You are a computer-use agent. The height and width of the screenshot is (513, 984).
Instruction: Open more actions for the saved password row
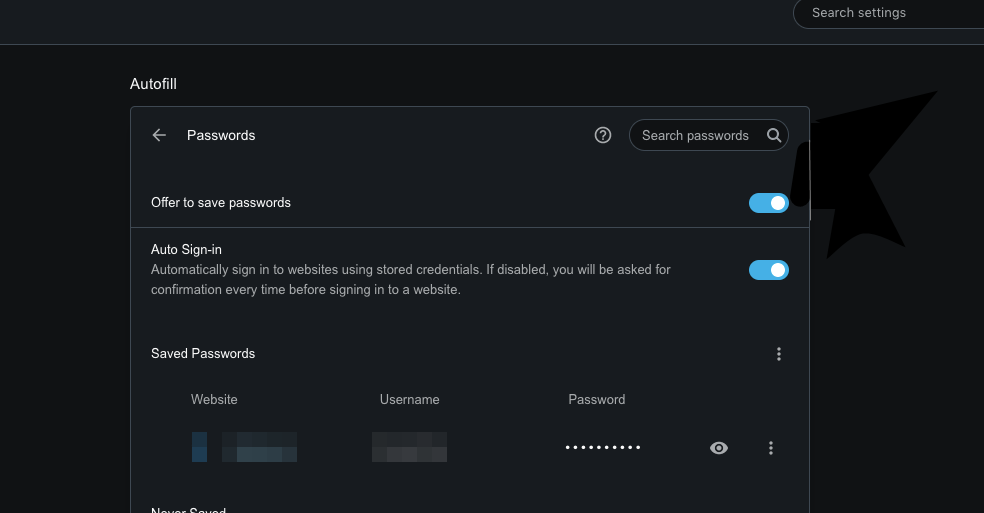[771, 448]
